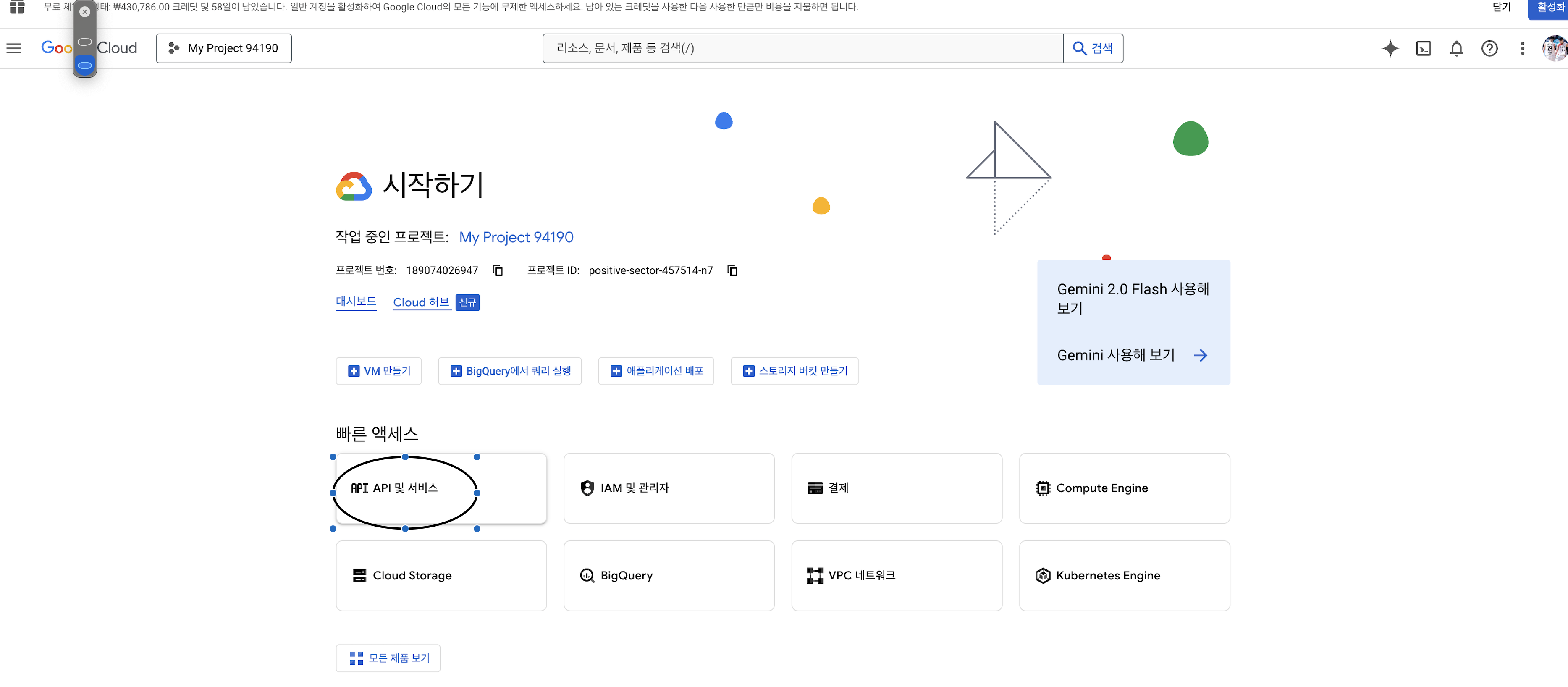Open the three-dot settings menu

[x=1522, y=48]
